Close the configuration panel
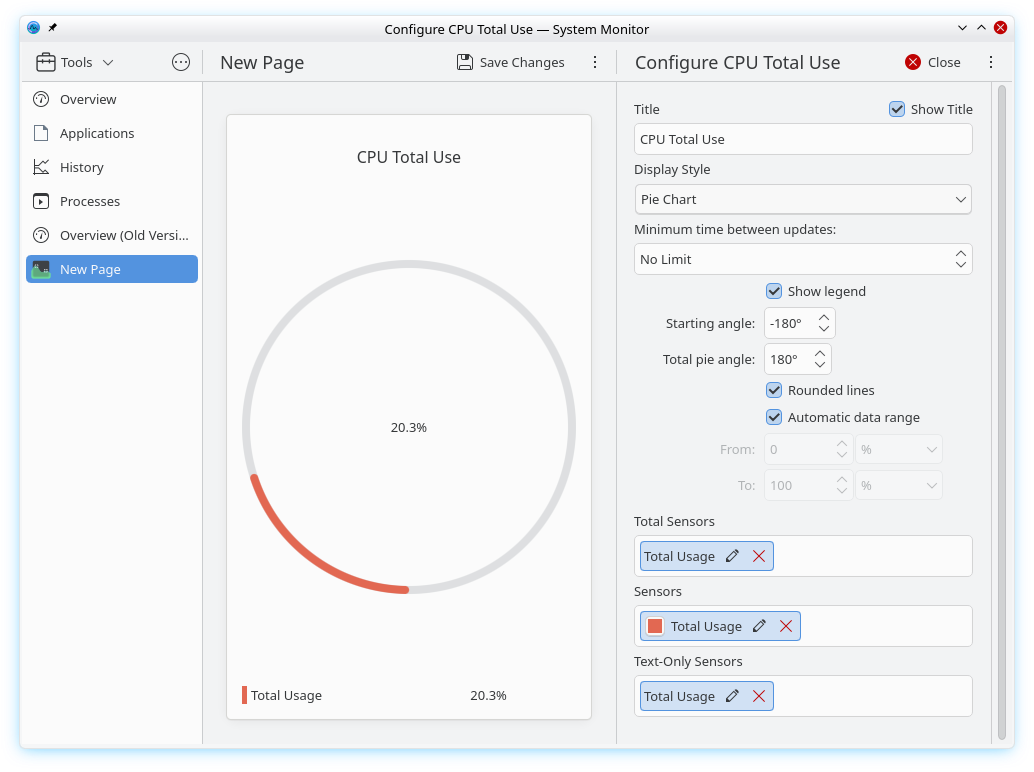This screenshot has height=772, width=1034. coord(932,62)
